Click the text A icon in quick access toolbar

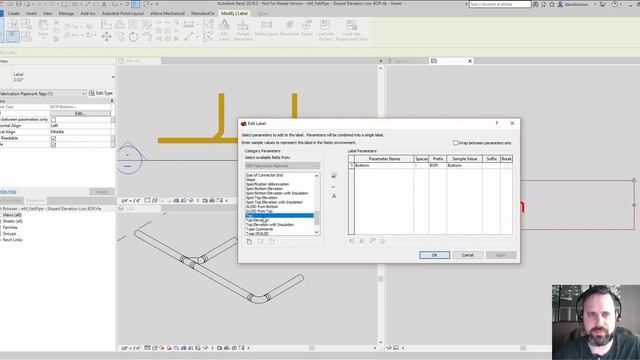point(104,4)
